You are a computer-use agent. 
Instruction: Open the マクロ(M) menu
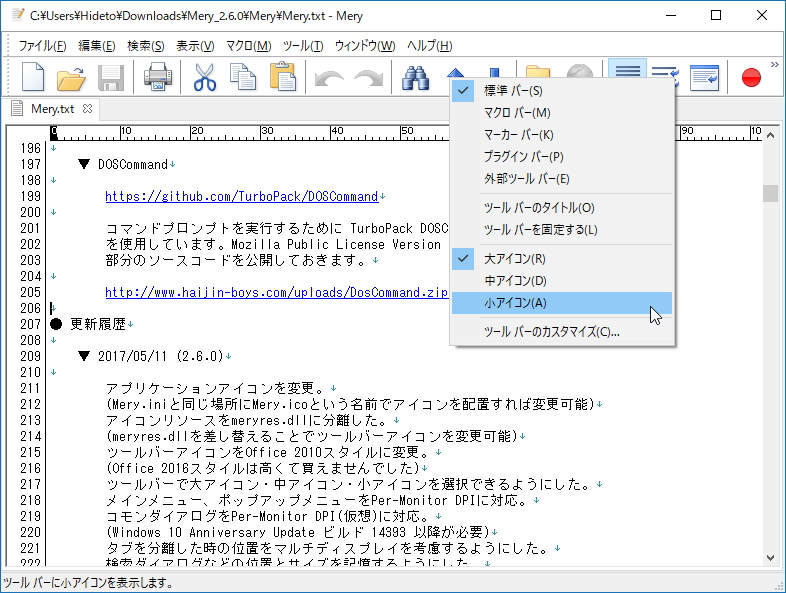(248, 46)
